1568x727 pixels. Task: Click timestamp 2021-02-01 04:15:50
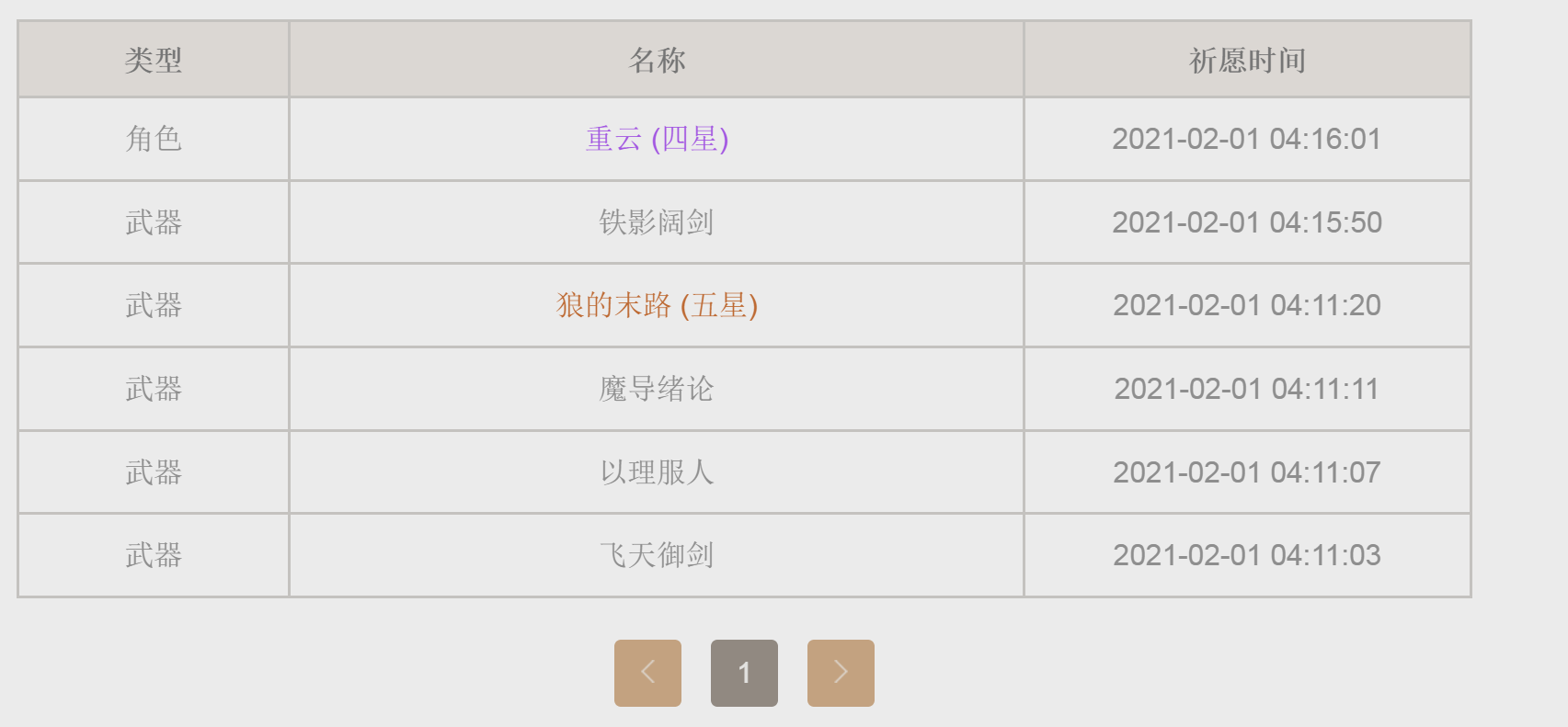(1247, 222)
